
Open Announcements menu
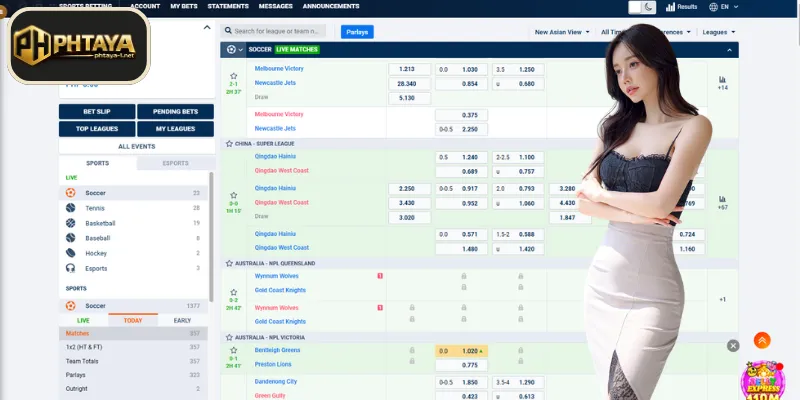(331, 6)
